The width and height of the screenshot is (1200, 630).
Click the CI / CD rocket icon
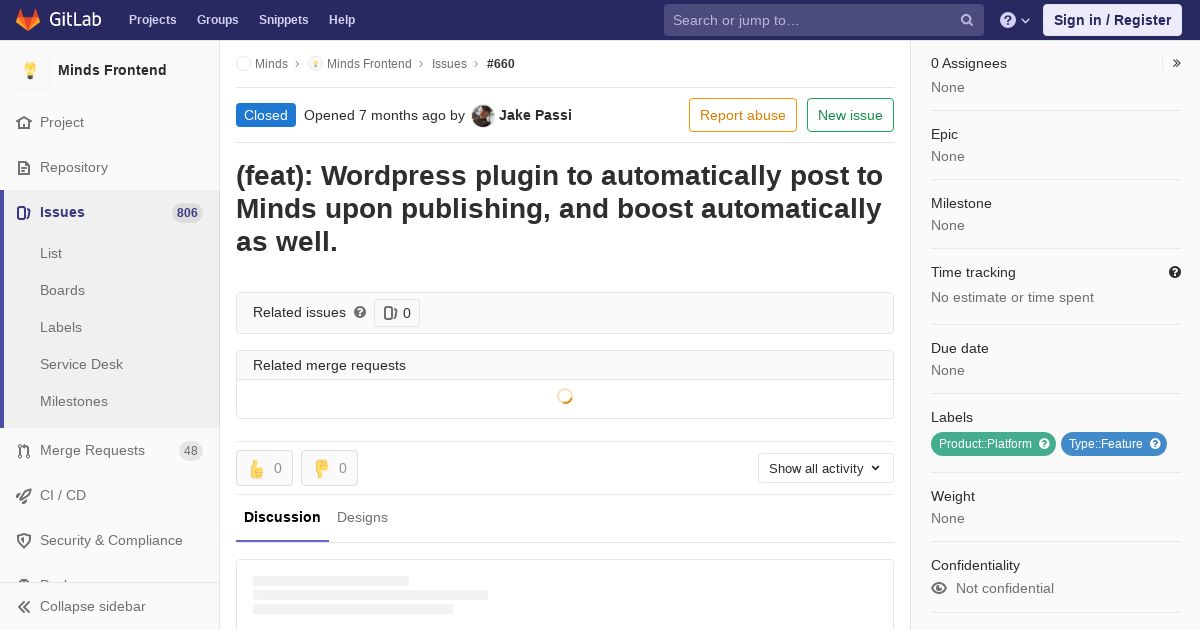(24, 496)
